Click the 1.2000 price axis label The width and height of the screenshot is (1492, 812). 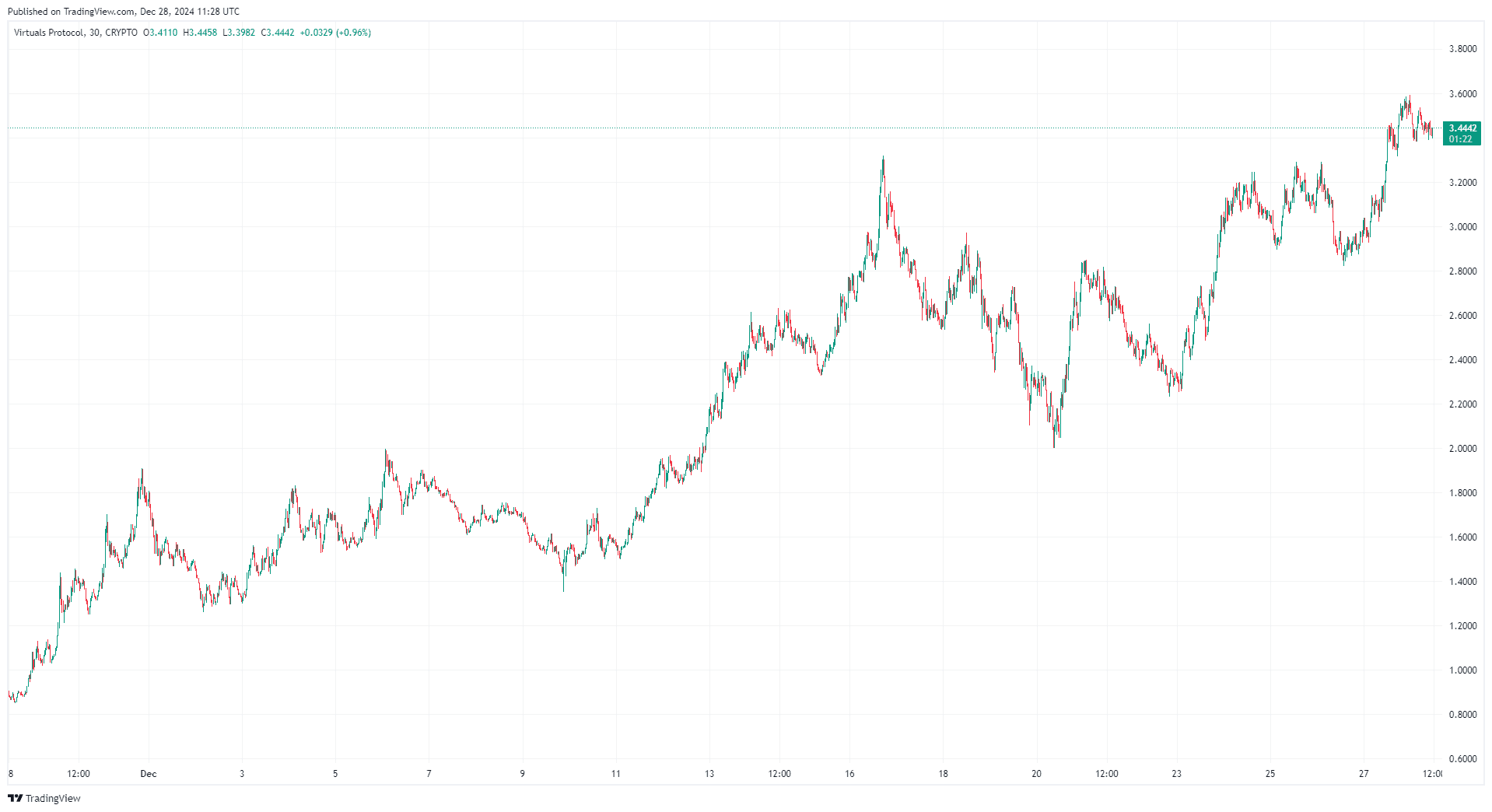(1462, 626)
